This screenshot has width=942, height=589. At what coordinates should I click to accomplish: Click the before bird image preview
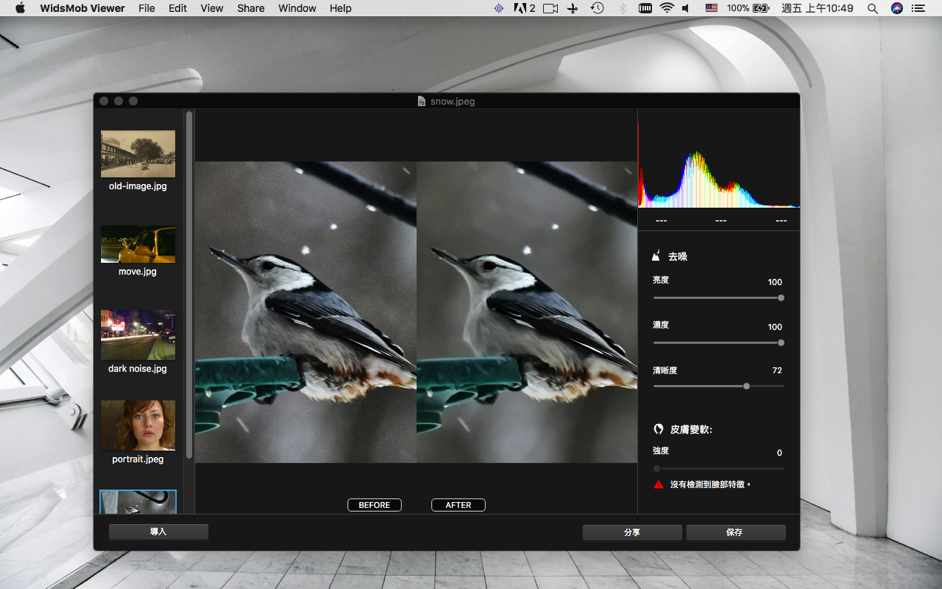point(306,312)
